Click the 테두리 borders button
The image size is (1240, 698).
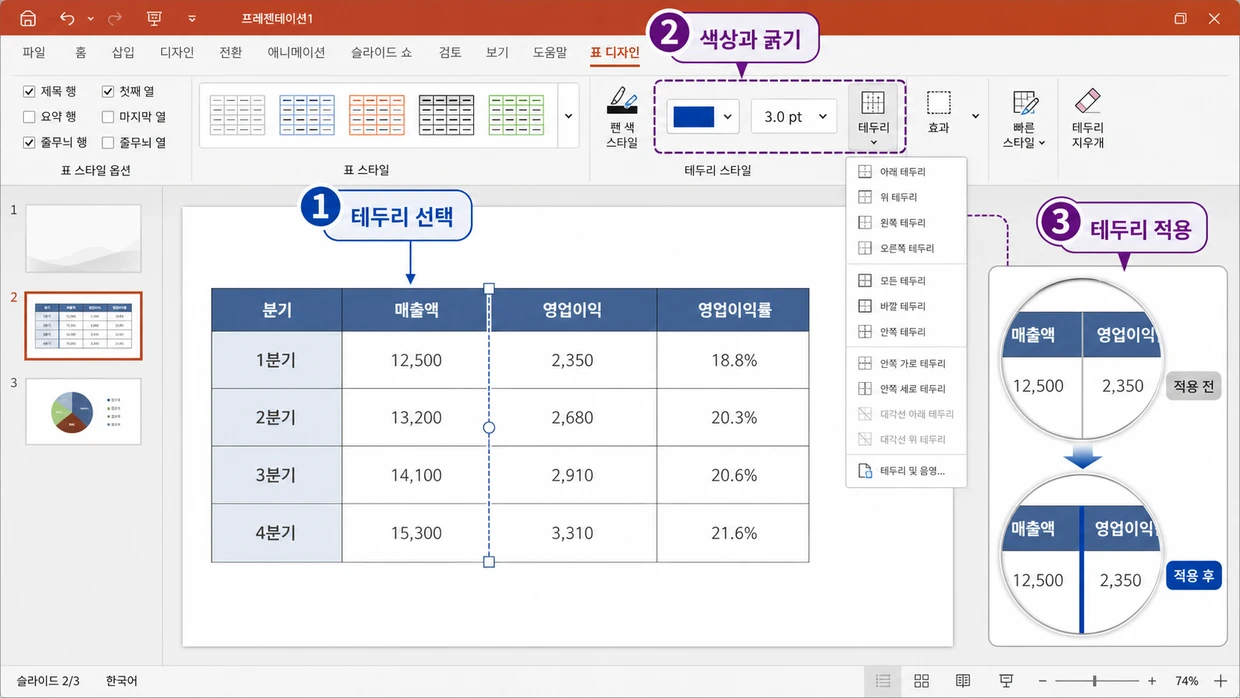pyautogui.click(x=873, y=118)
